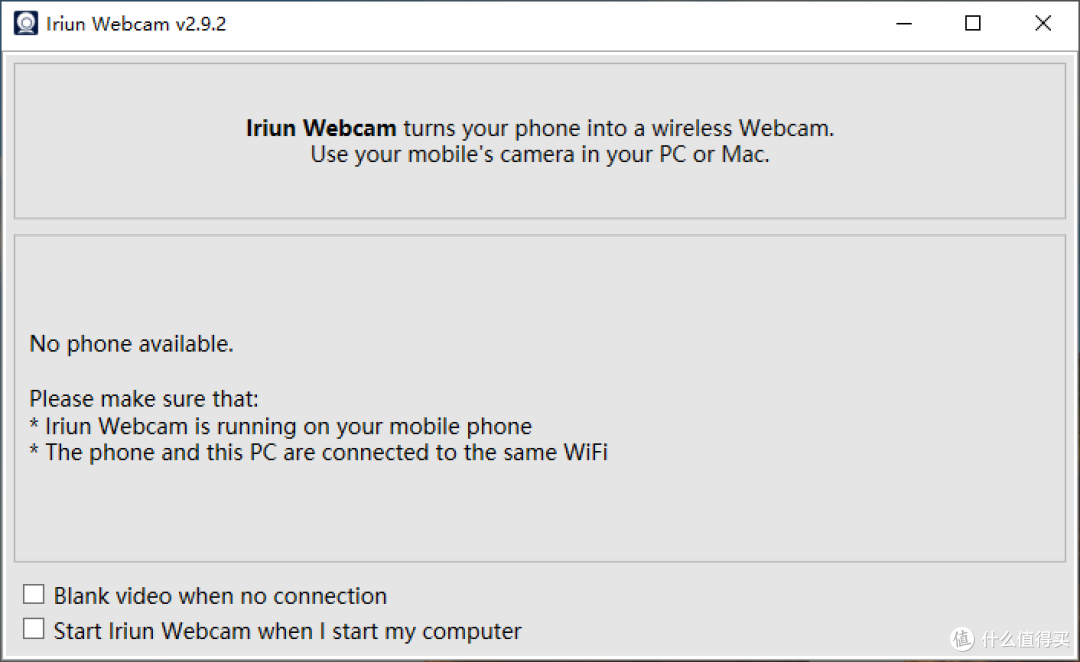Screen dimensions: 1080x662
Task: Click 'connected to the same WiFi' instruction line
Action: (x=319, y=453)
